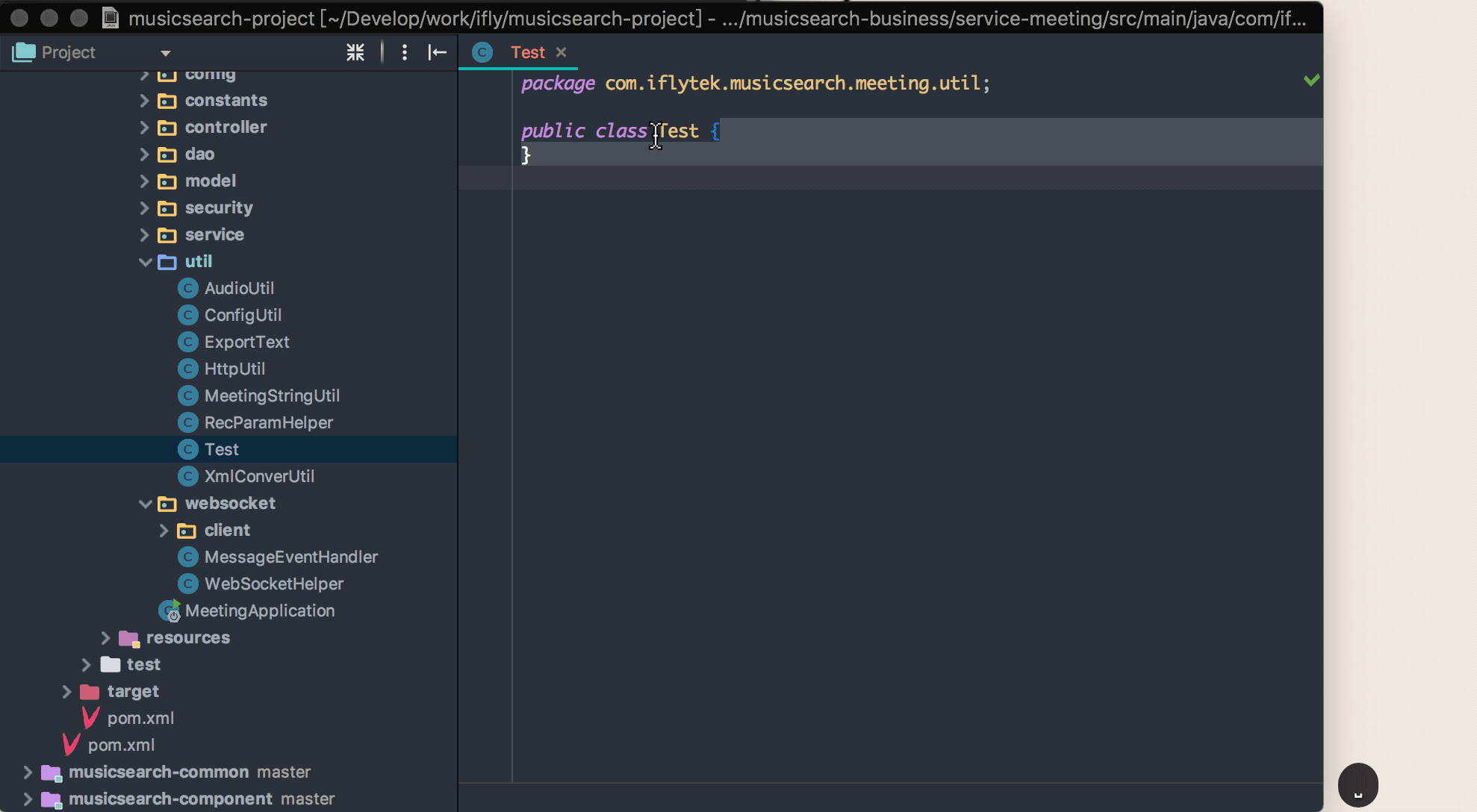
Task: Click the round dark floating button at bottom right
Action: [x=1358, y=785]
